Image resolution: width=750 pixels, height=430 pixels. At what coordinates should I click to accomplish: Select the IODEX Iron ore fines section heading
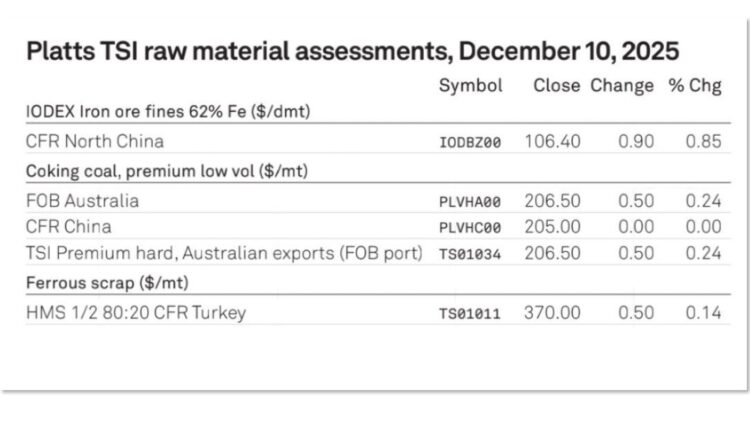[x=167, y=111]
